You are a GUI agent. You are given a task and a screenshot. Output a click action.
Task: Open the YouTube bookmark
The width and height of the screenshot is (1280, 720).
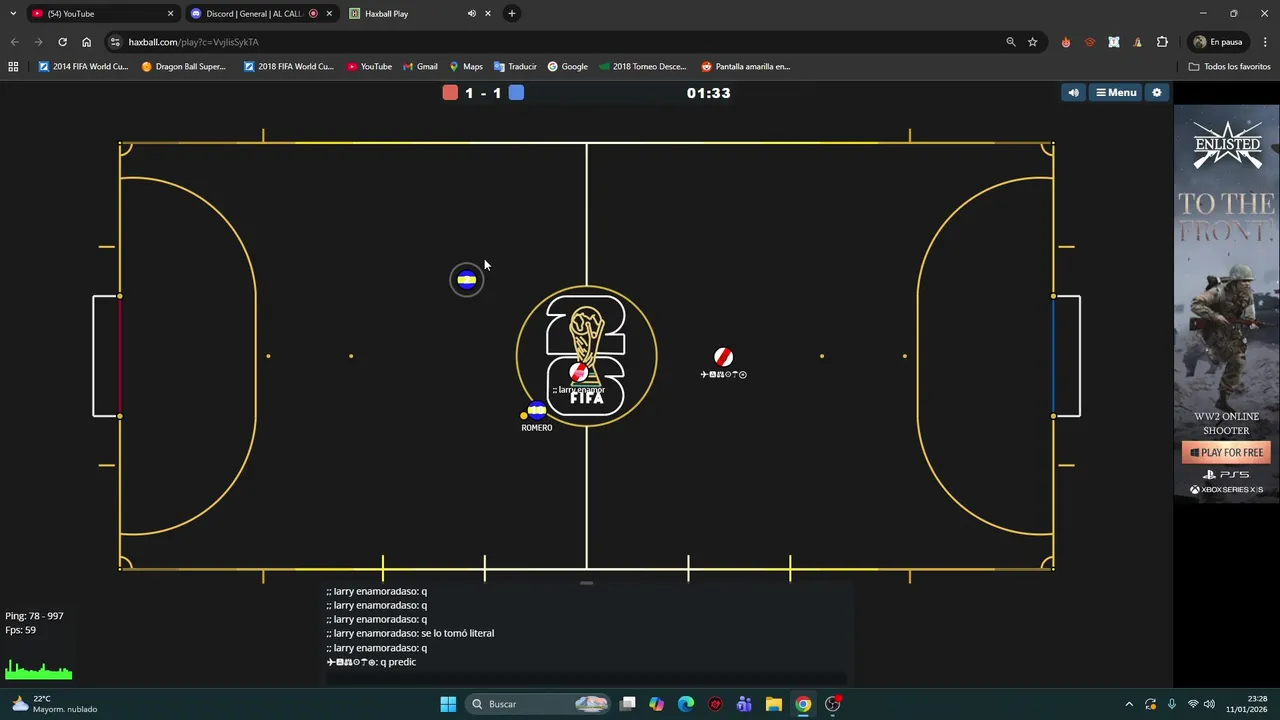click(x=369, y=67)
